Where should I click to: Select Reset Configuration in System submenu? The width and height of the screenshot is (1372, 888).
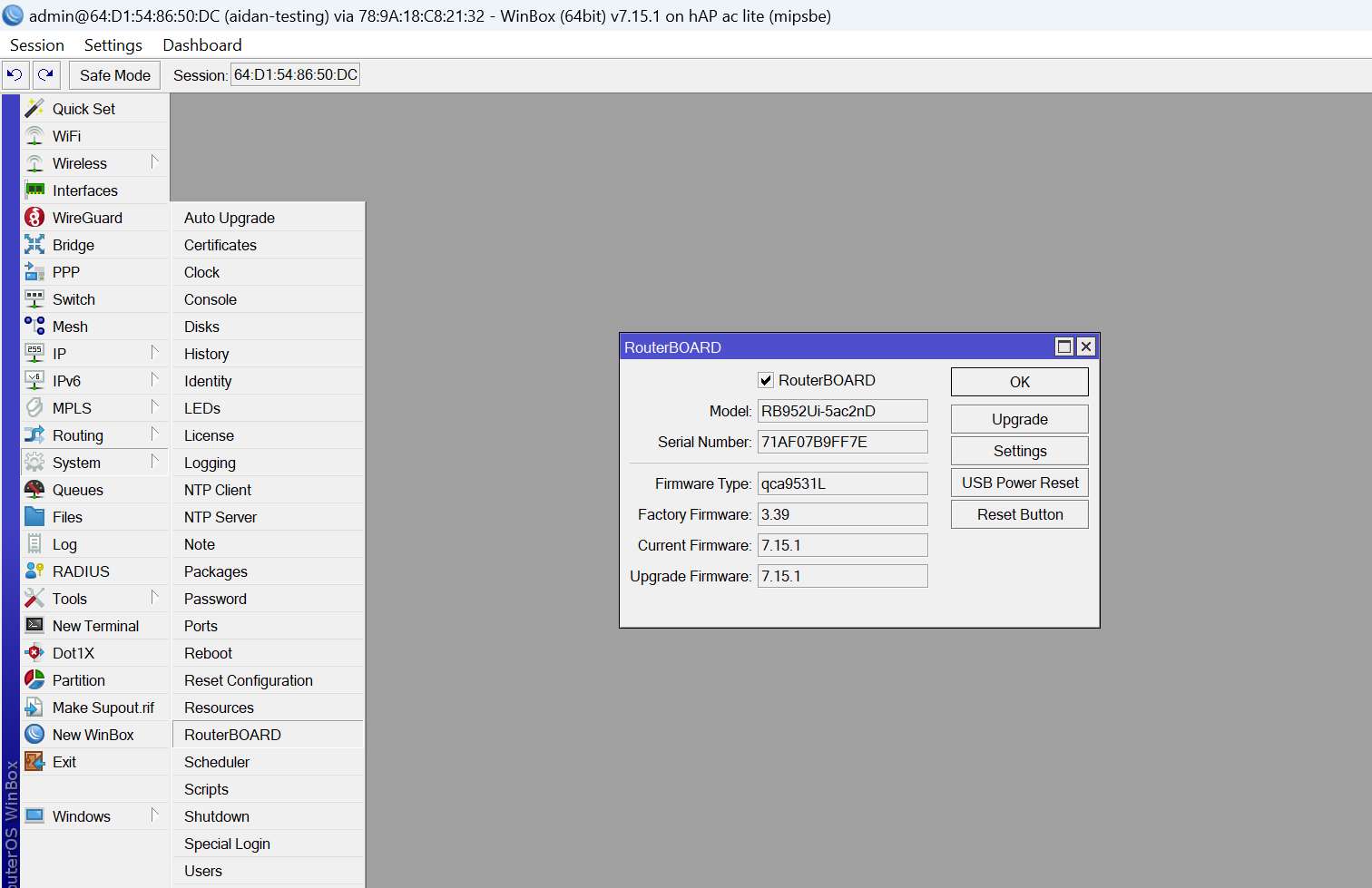[x=269, y=680]
